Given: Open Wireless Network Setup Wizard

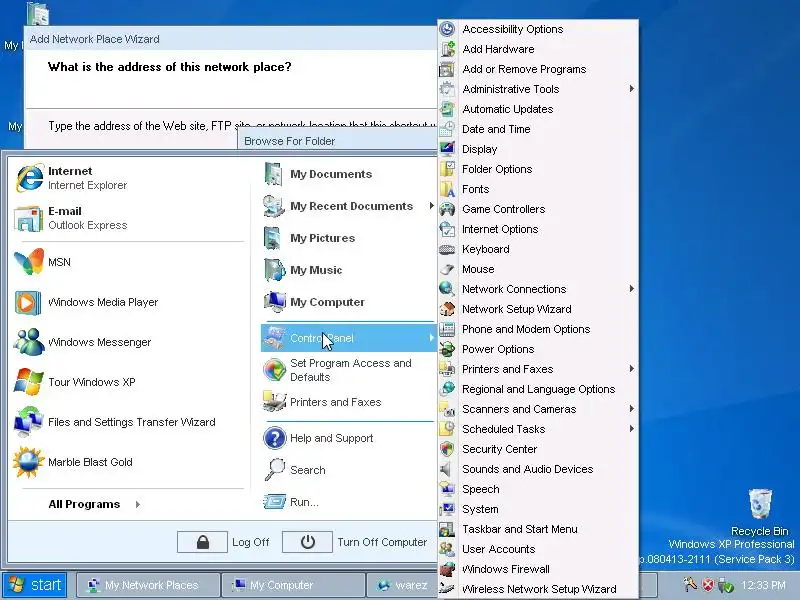Looking at the screenshot, I should (x=538, y=589).
